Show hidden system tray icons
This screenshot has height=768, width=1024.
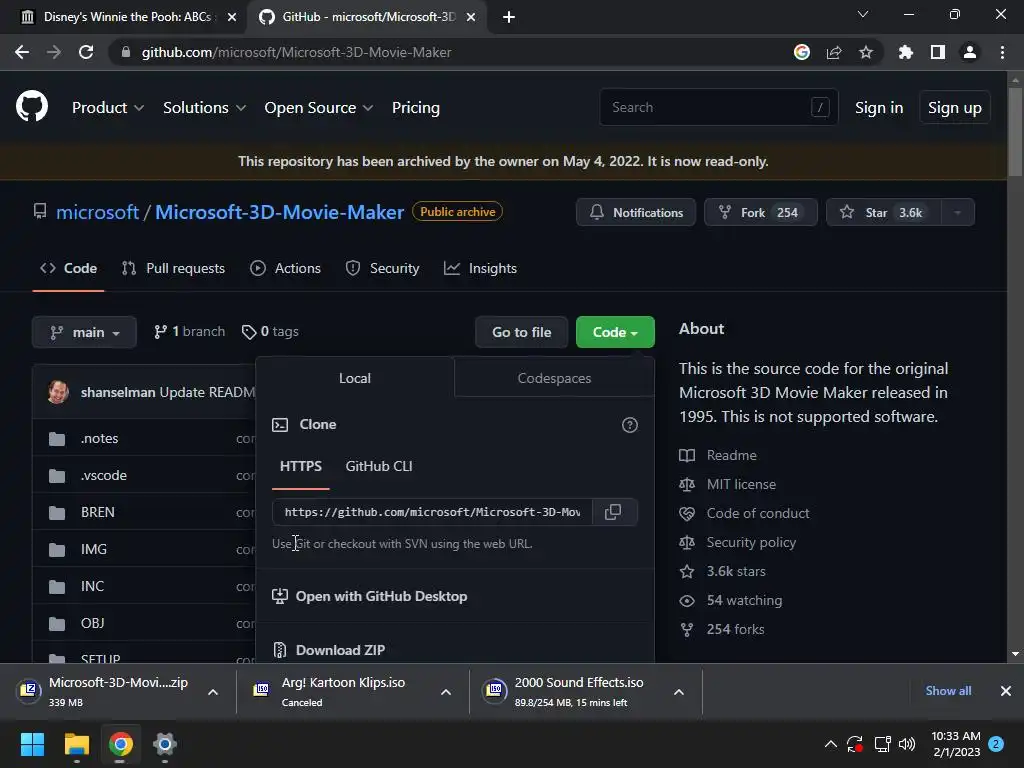831,744
